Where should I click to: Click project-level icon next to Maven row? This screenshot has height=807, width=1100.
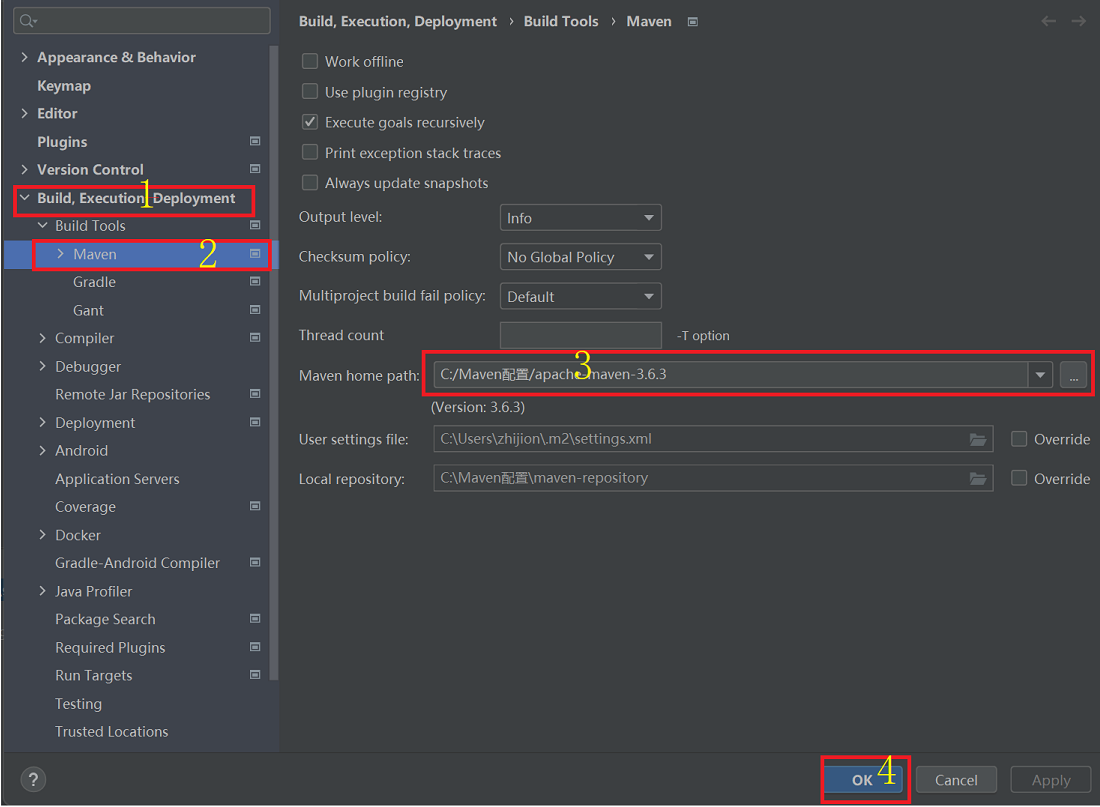pos(255,253)
